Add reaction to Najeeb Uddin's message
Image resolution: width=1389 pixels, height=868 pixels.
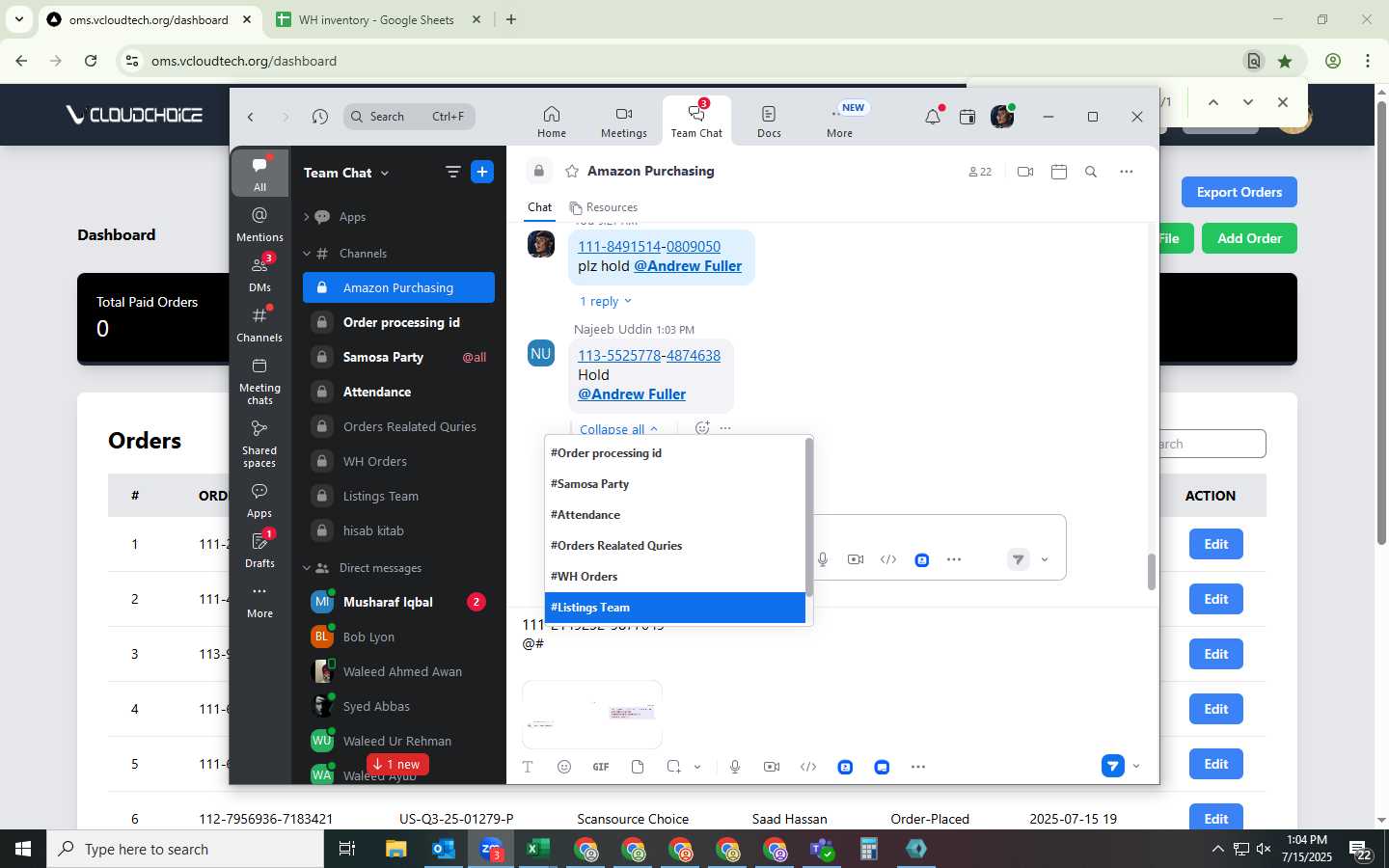[x=702, y=428]
